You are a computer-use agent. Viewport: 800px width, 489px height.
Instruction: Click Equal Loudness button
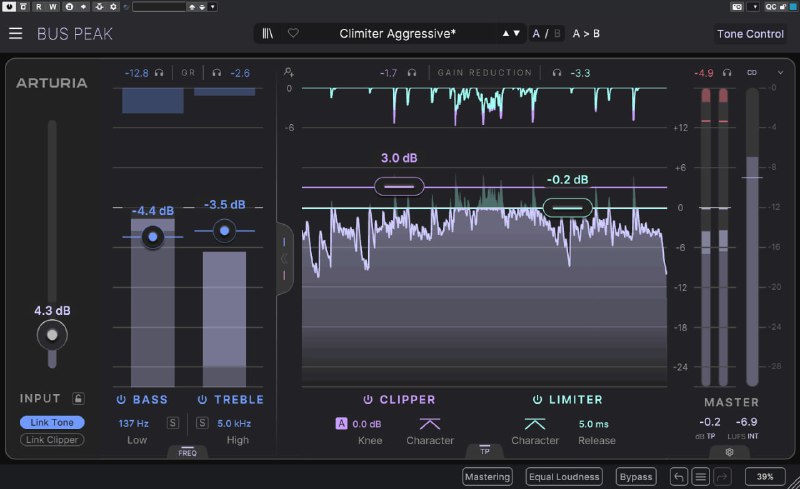pos(564,477)
